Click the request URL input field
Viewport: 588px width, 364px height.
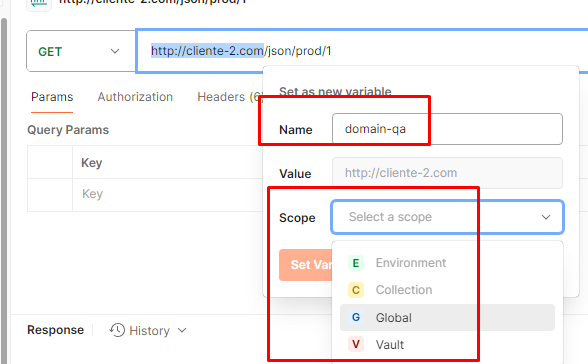(362, 51)
